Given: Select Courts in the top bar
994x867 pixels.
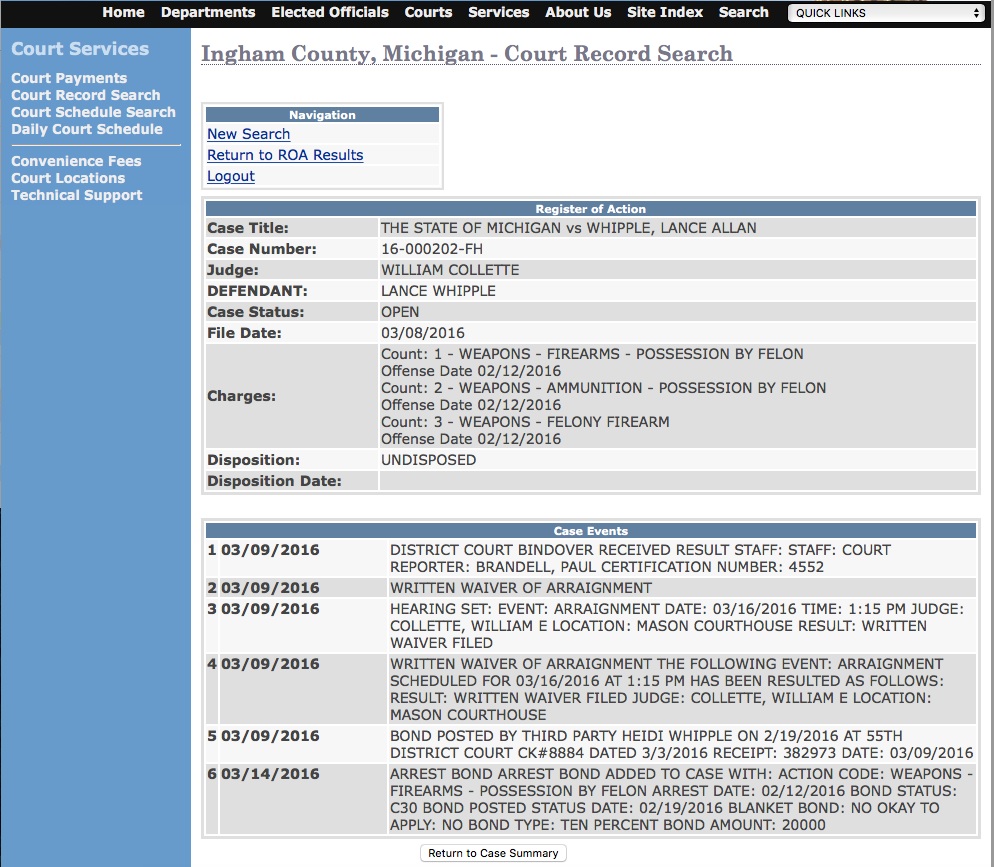Looking at the screenshot, I should [x=428, y=12].
